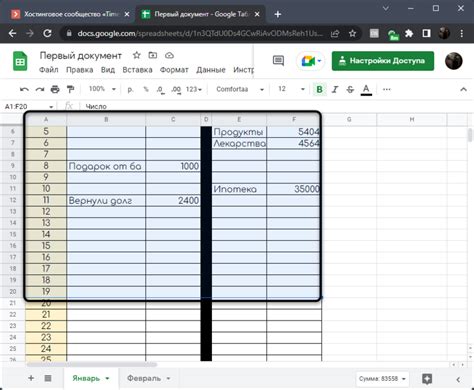Click the Настройки Доступа button
Image resolution: width=474 pixels, height=390 pixels.
pyautogui.click(x=383, y=61)
